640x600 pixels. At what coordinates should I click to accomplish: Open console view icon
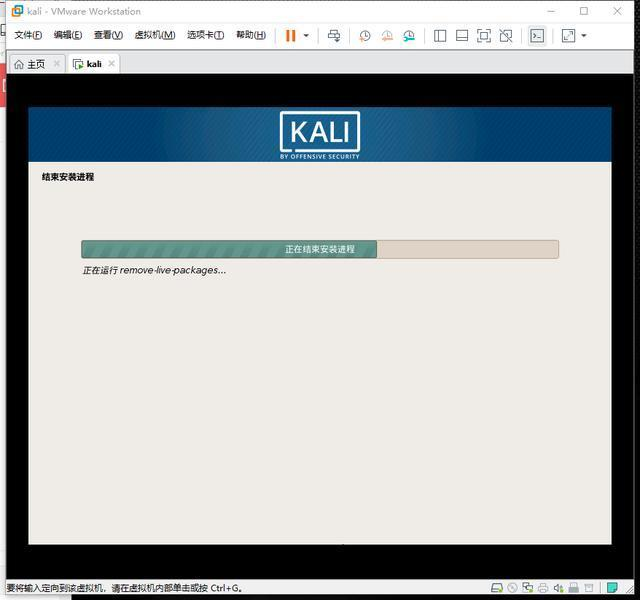coord(537,36)
